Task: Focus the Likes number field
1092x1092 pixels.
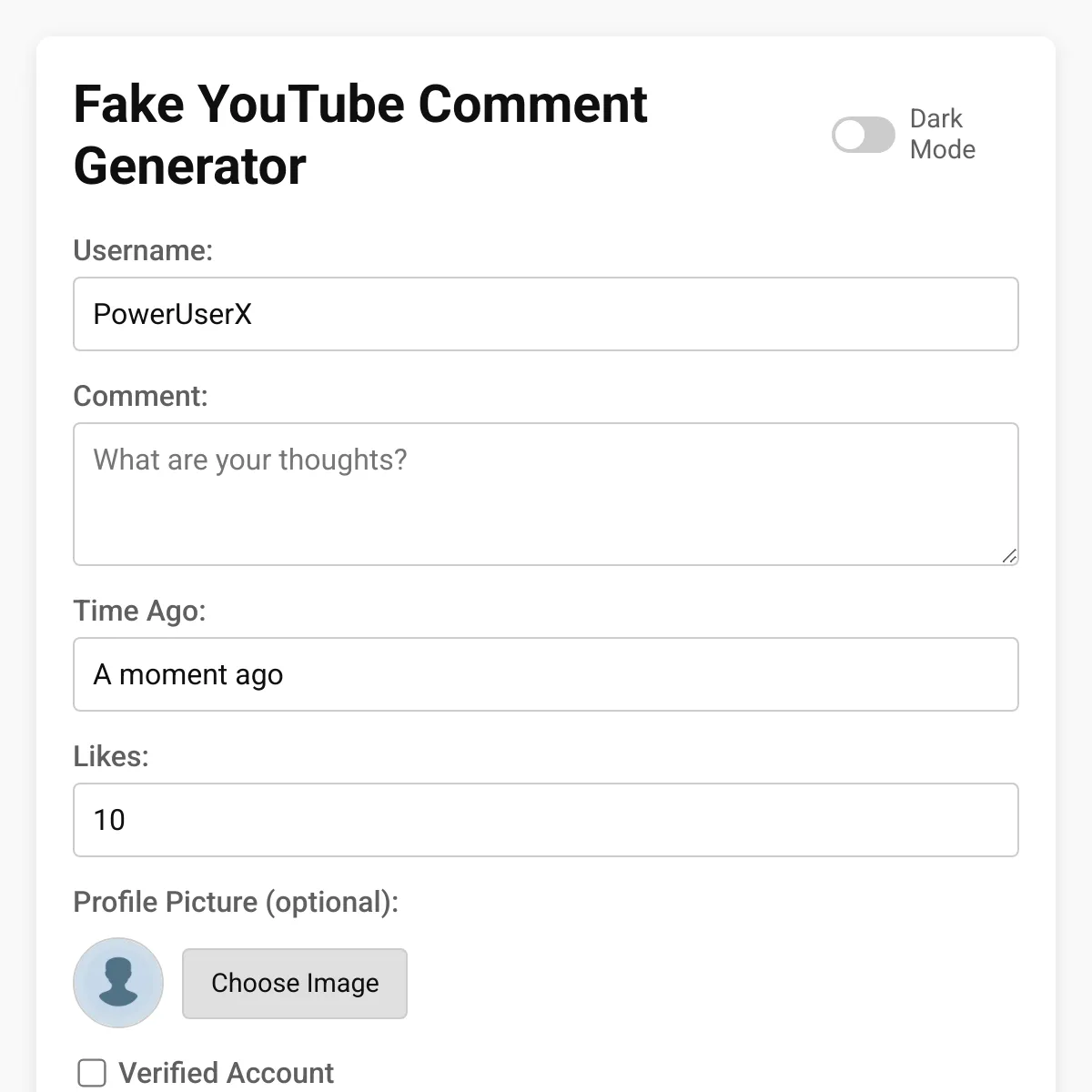Action: pyautogui.click(x=546, y=820)
